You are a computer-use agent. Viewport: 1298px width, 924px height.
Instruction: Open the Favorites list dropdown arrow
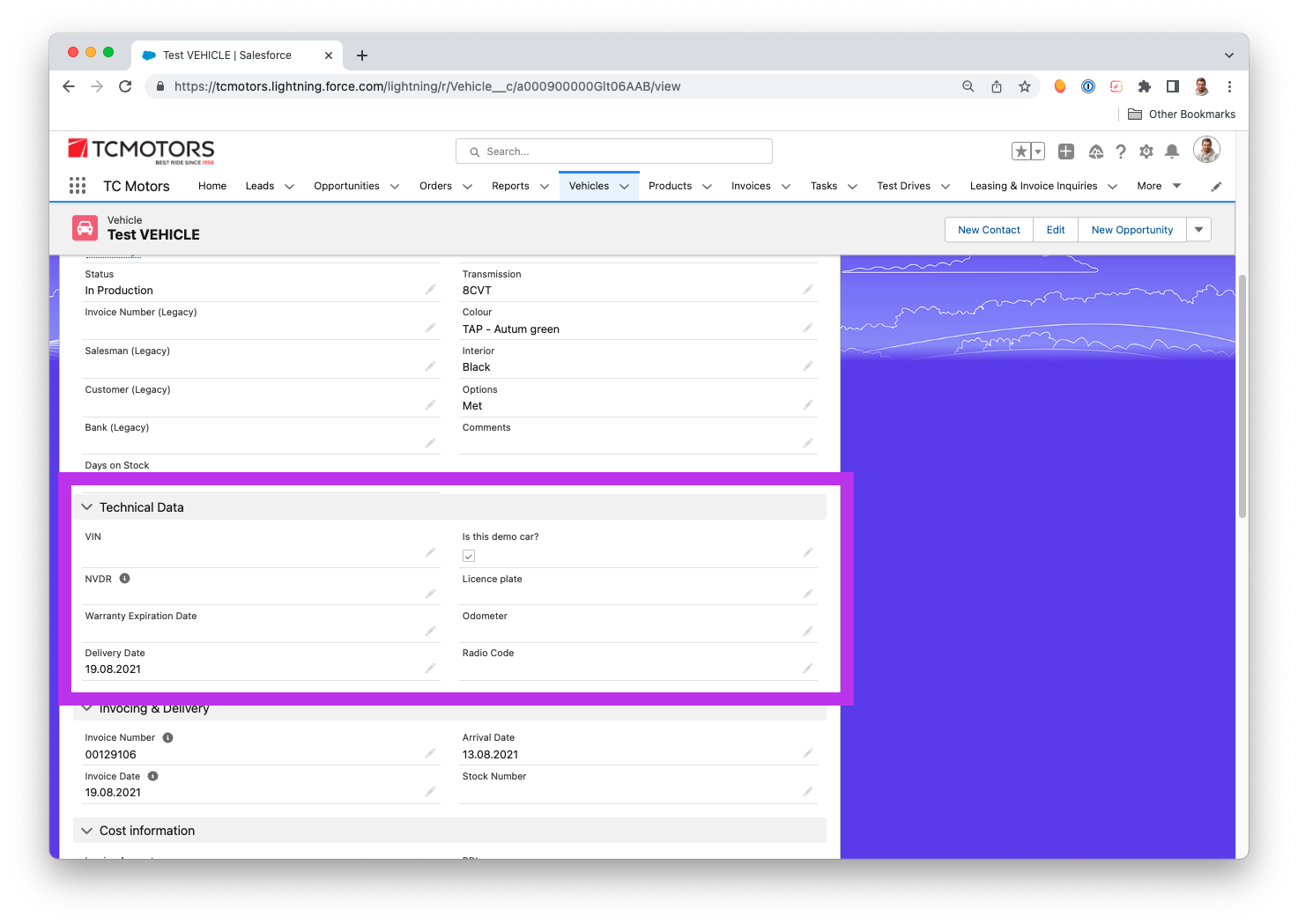(x=1038, y=152)
